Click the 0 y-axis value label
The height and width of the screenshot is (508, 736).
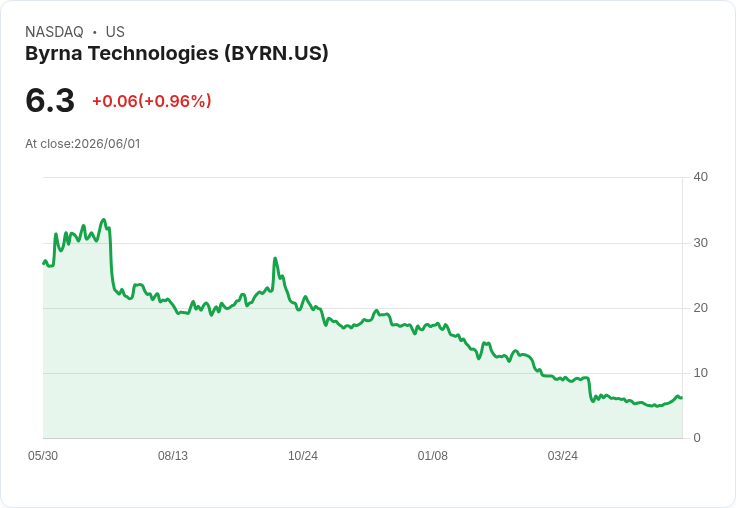(x=697, y=438)
